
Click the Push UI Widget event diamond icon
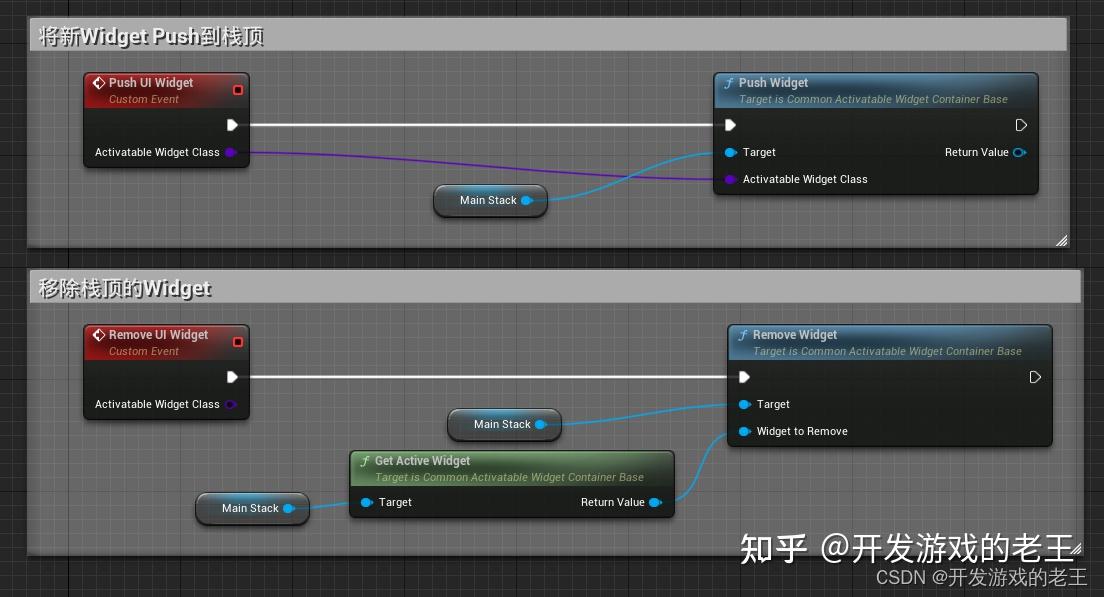pyautogui.click(x=99, y=83)
